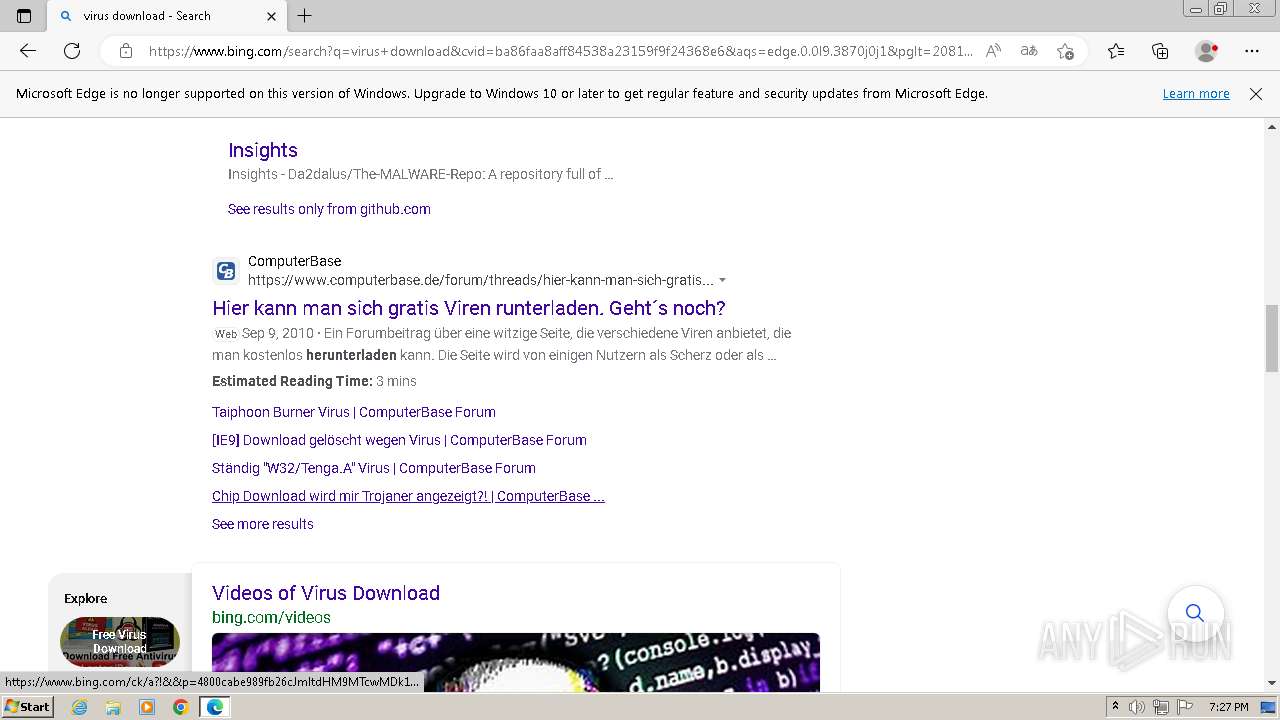1280x720 pixels.
Task: See results only from github.com
Action: pyautogui.click(x=329, y=209)
